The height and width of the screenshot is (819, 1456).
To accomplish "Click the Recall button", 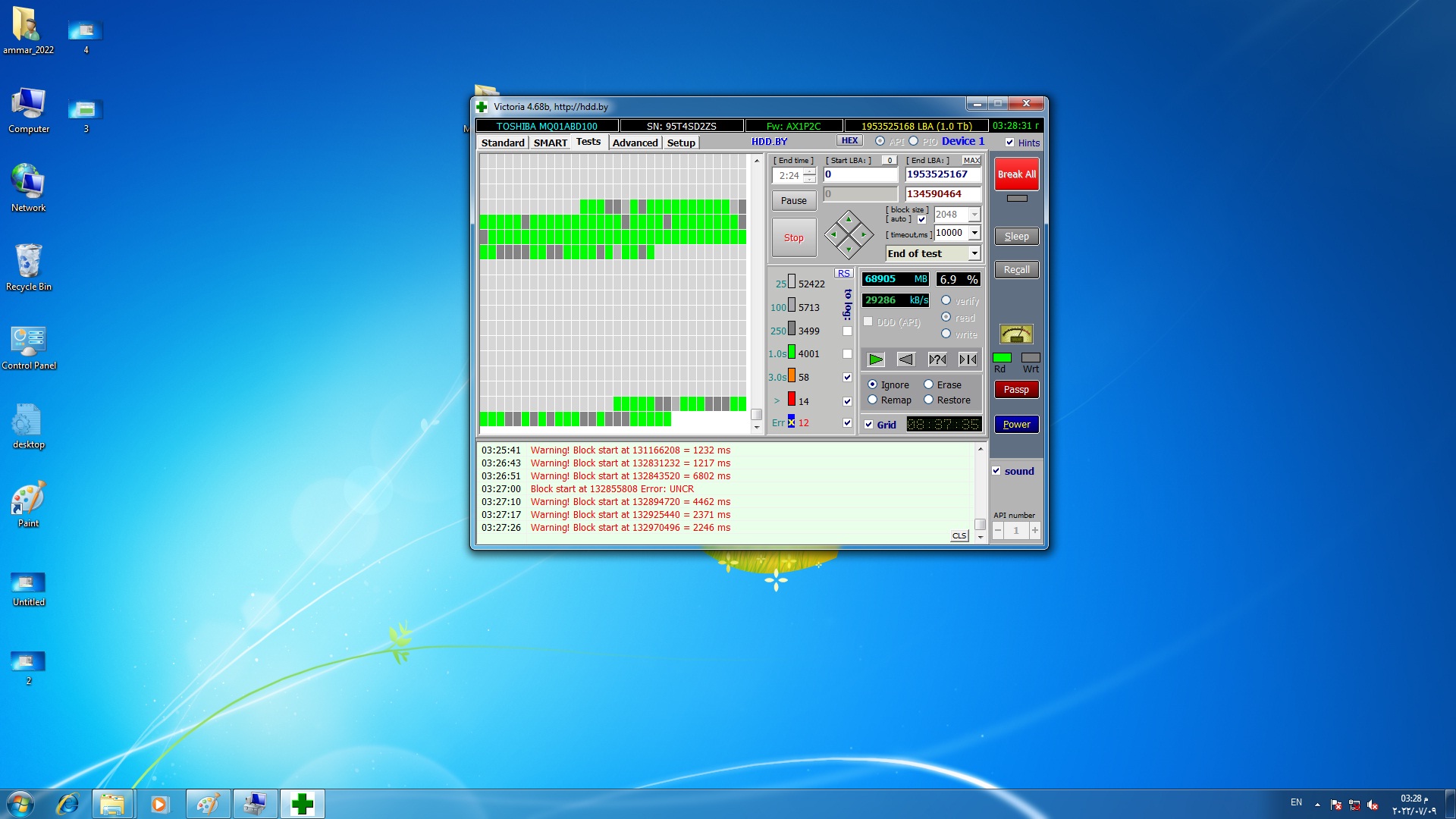I will pos(1016,269).
